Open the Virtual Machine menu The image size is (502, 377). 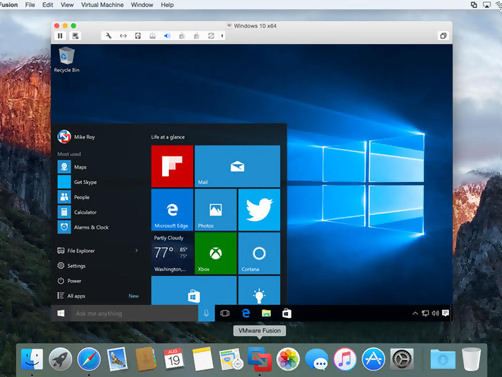[102, 5]
